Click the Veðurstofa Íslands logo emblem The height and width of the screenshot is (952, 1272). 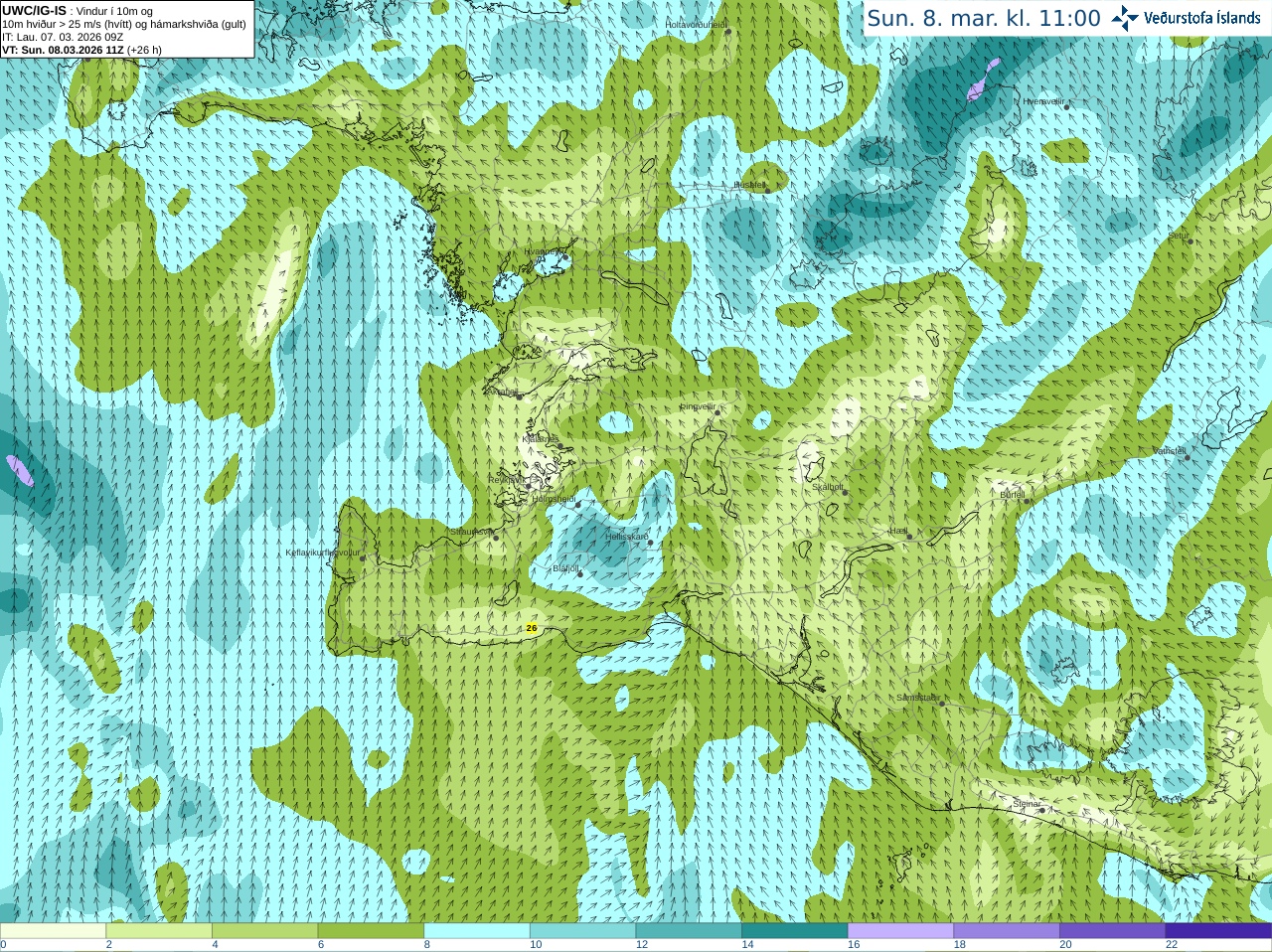pyautogui.click(x=1125, y=18)
